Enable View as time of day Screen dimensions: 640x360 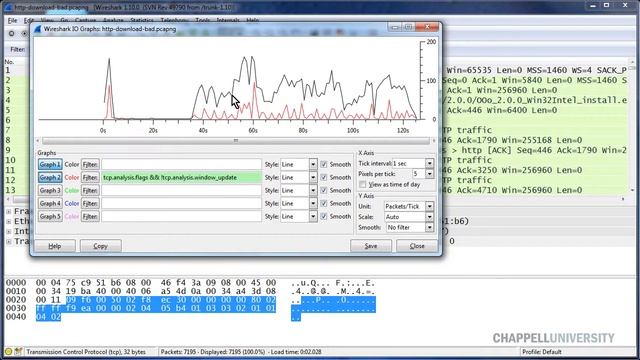tap(363, 184)
